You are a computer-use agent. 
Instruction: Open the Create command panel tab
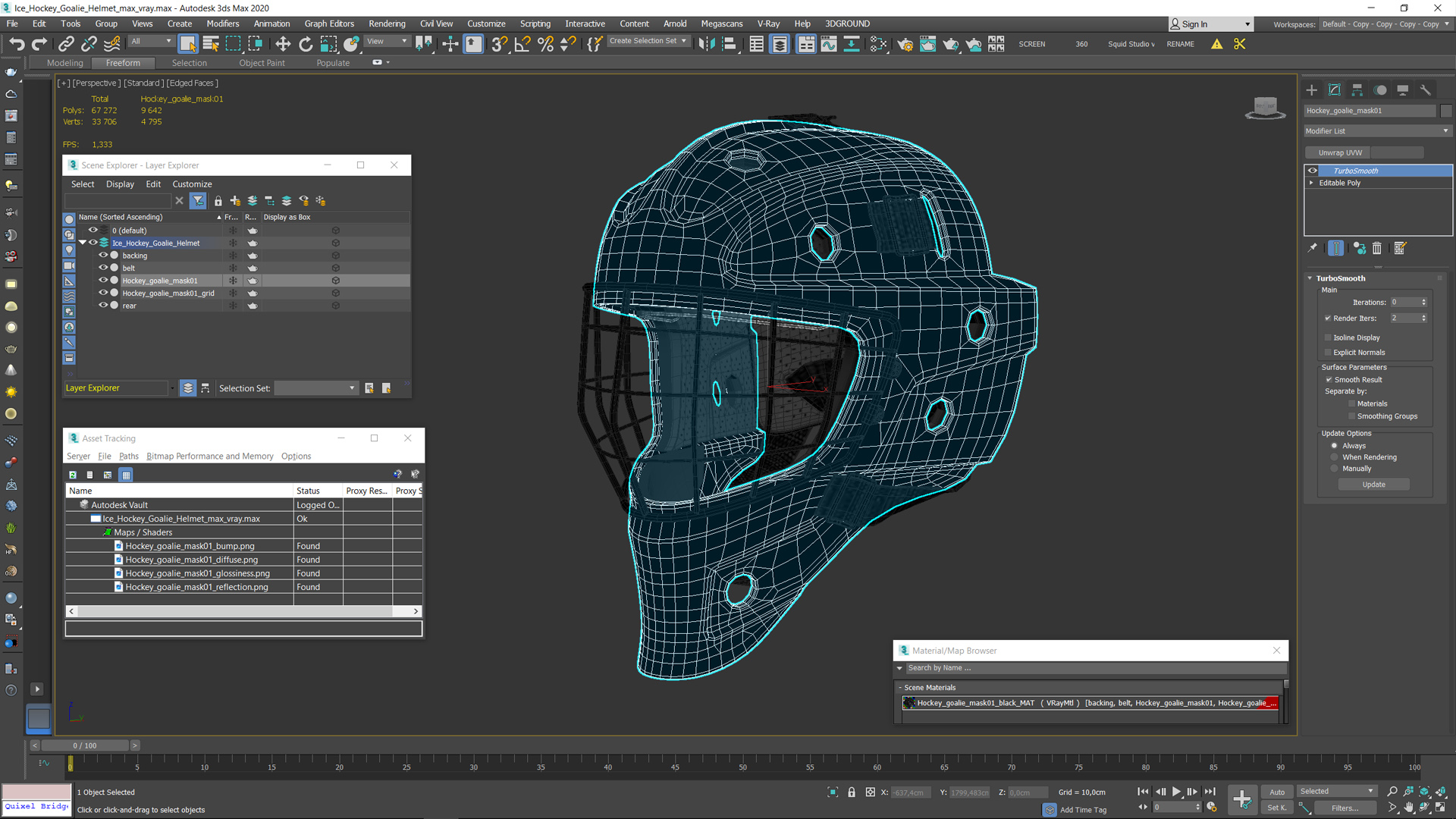1312,89
